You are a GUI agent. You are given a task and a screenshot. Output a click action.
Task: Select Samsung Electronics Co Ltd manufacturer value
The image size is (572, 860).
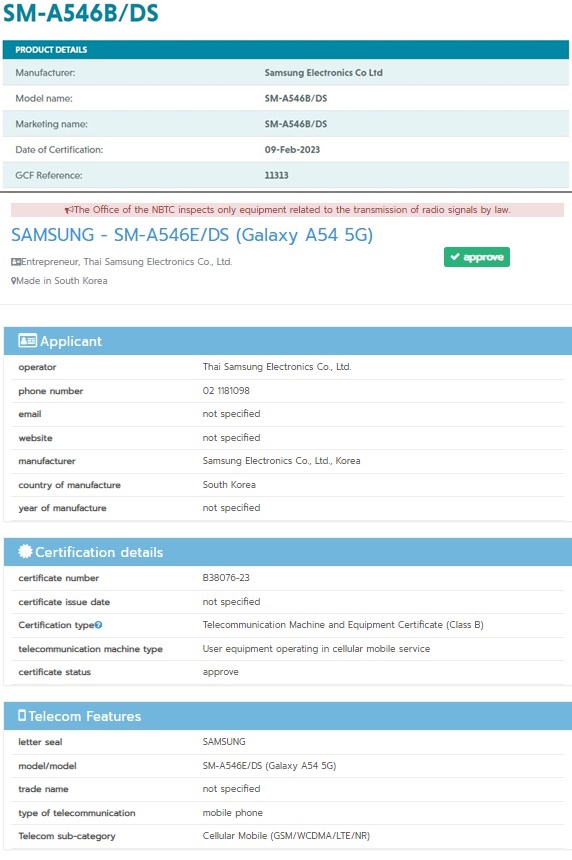[324, 72]
